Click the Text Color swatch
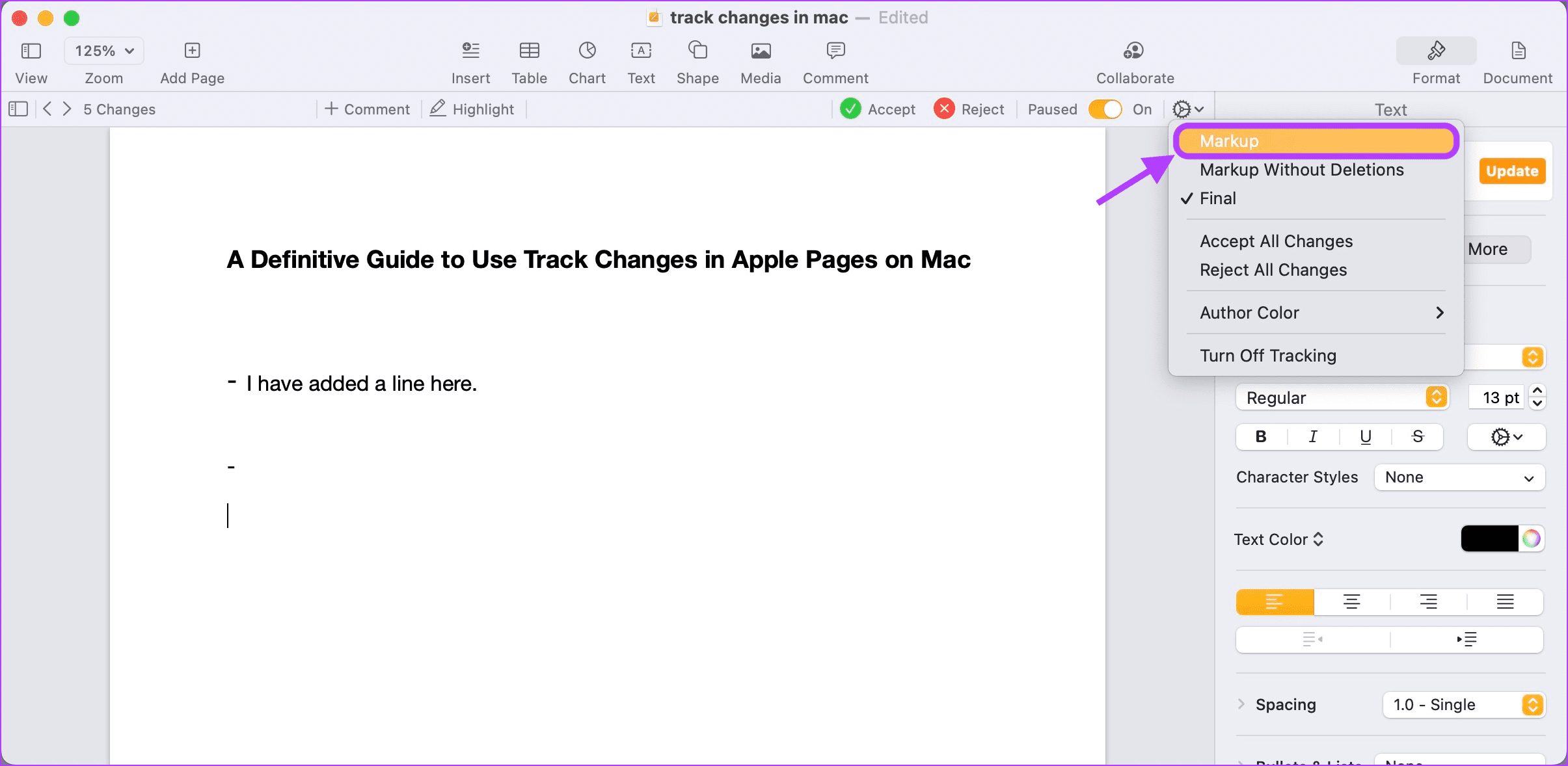The image size is (1568, 766). [1490, 540]
